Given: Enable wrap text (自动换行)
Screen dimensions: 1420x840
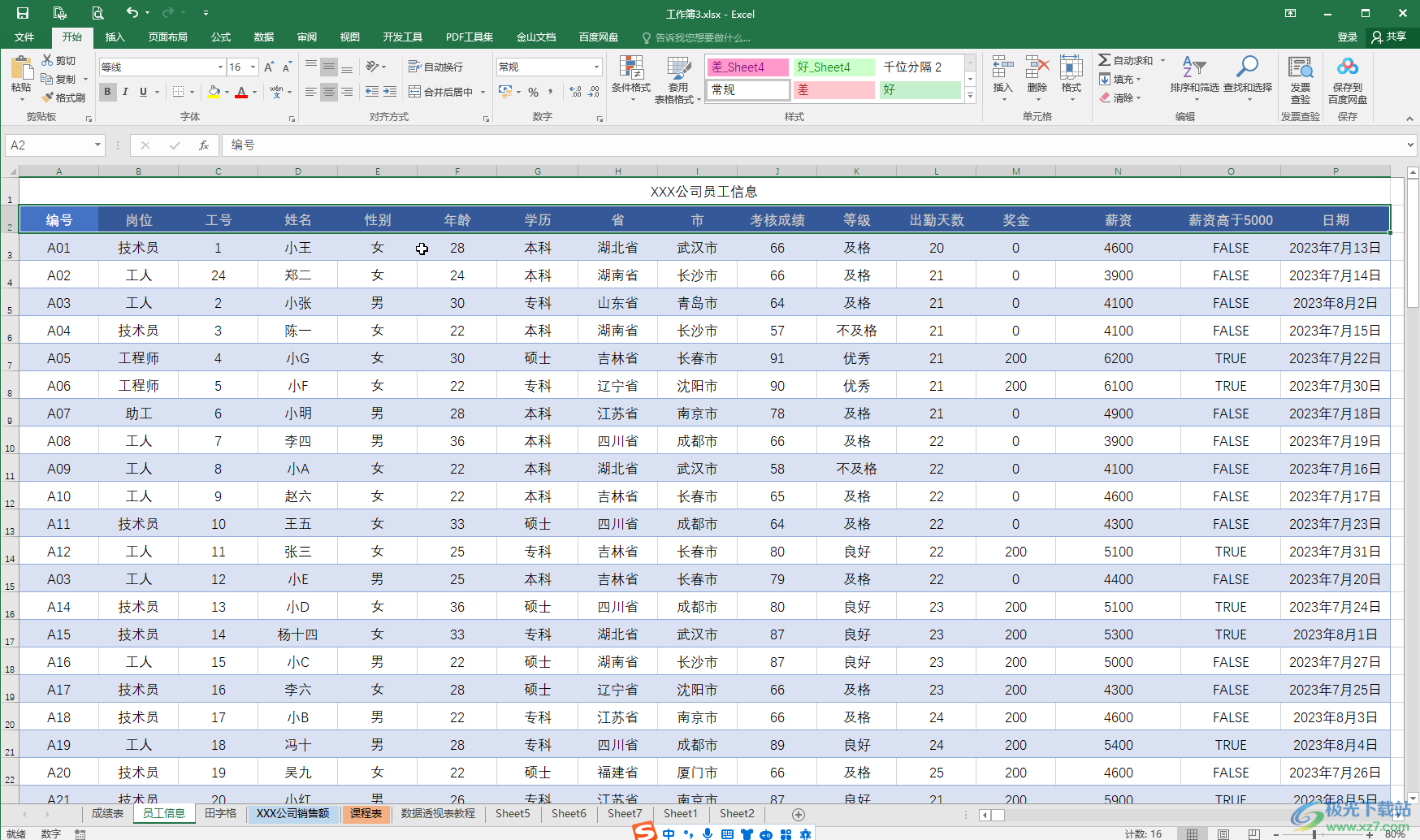Looking at the screenshot, I should pyautogui.click(x=435, y=67).
